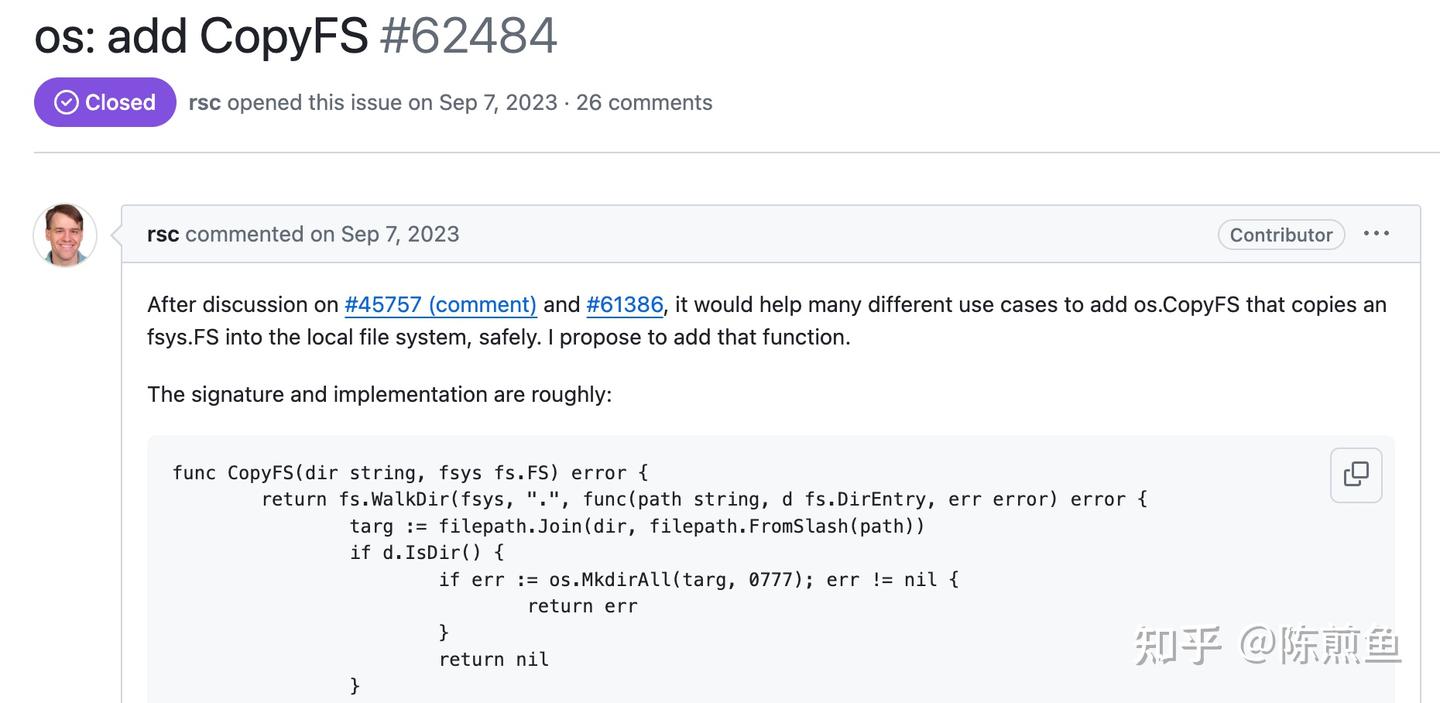Open the comment's three-dot options menu
1440x703 pixels.
[1376, 234]
